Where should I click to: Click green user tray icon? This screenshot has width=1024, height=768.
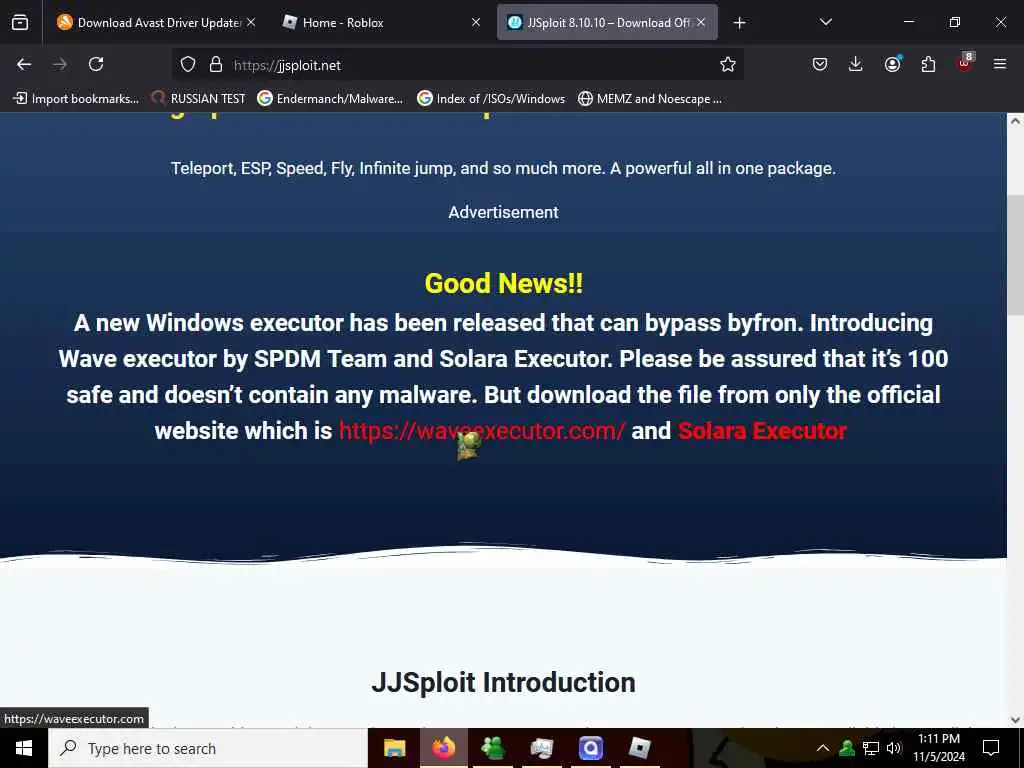(847, 748)
